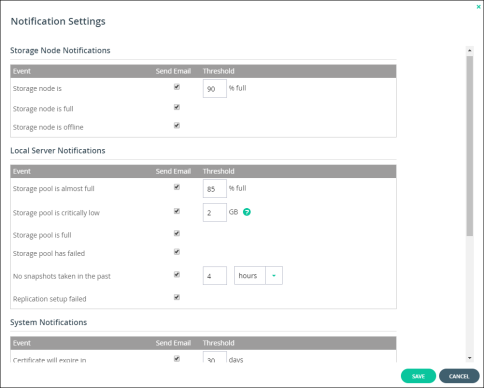Save the notification settings
The width and height of the screenshot is (484, 388).
point(418,376)
